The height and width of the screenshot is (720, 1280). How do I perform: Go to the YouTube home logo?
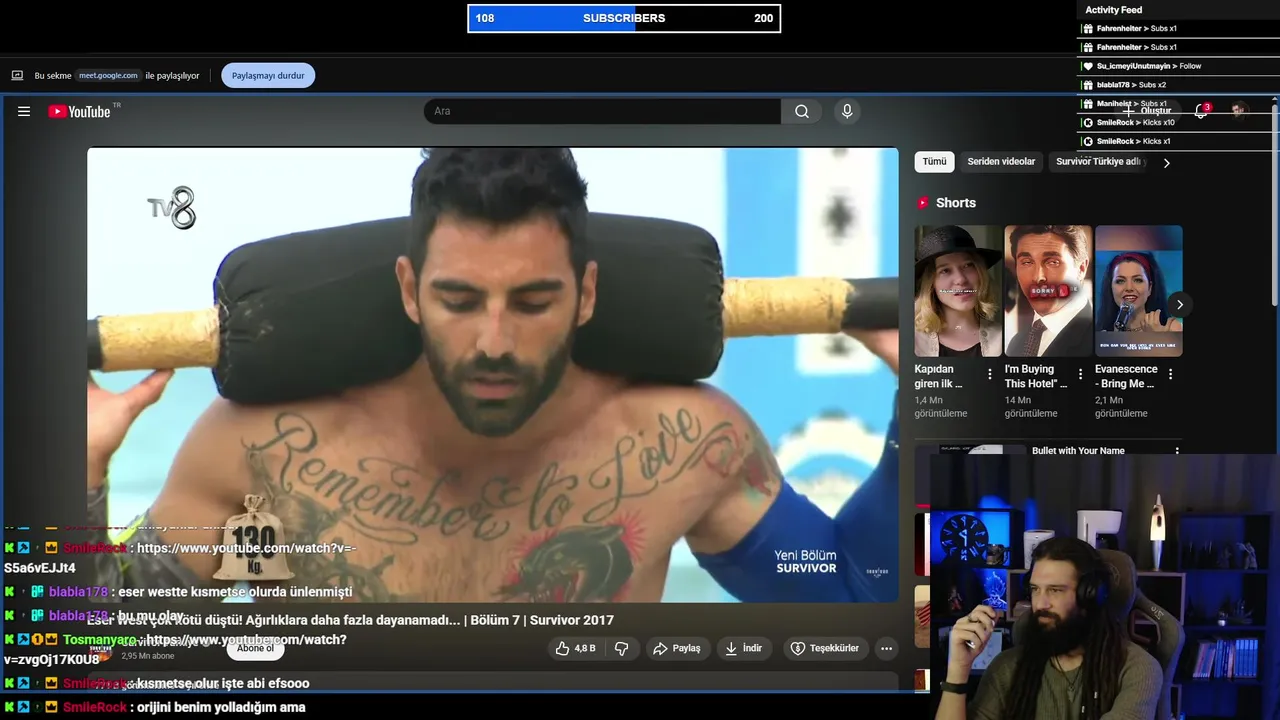pyautogui.click(x=80, y=111)
